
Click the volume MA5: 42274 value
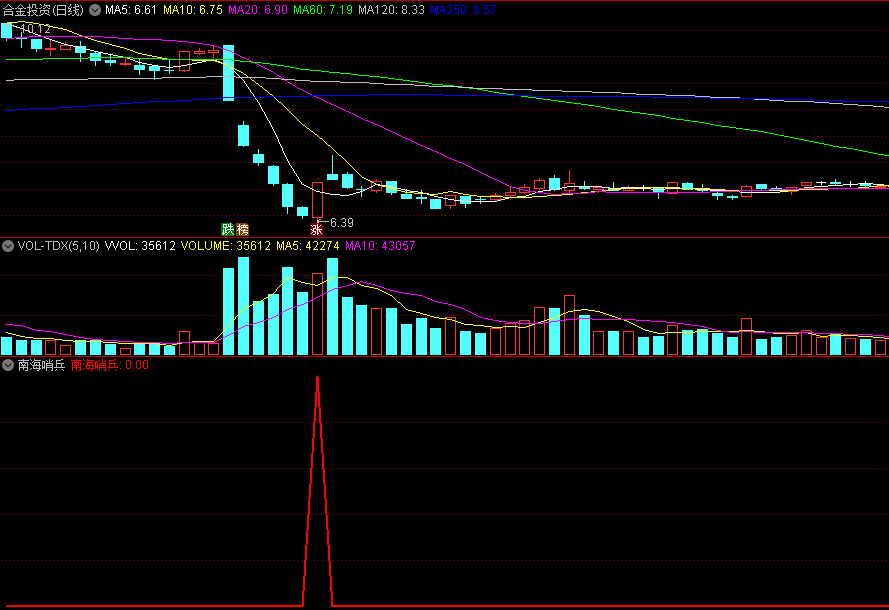point(308,246)
